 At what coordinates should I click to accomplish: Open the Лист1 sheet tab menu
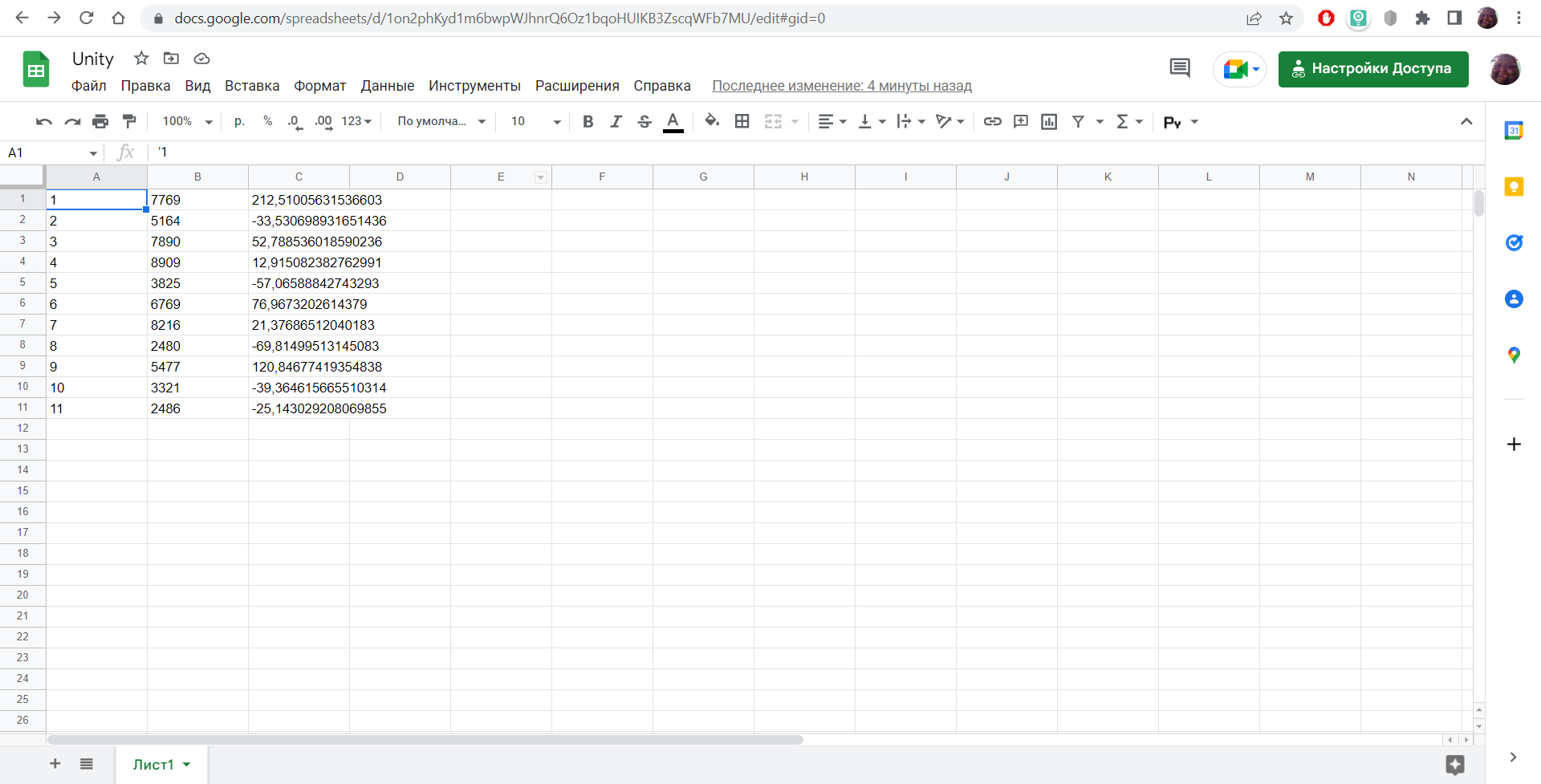pyautogui.click(x=186, y=765)
